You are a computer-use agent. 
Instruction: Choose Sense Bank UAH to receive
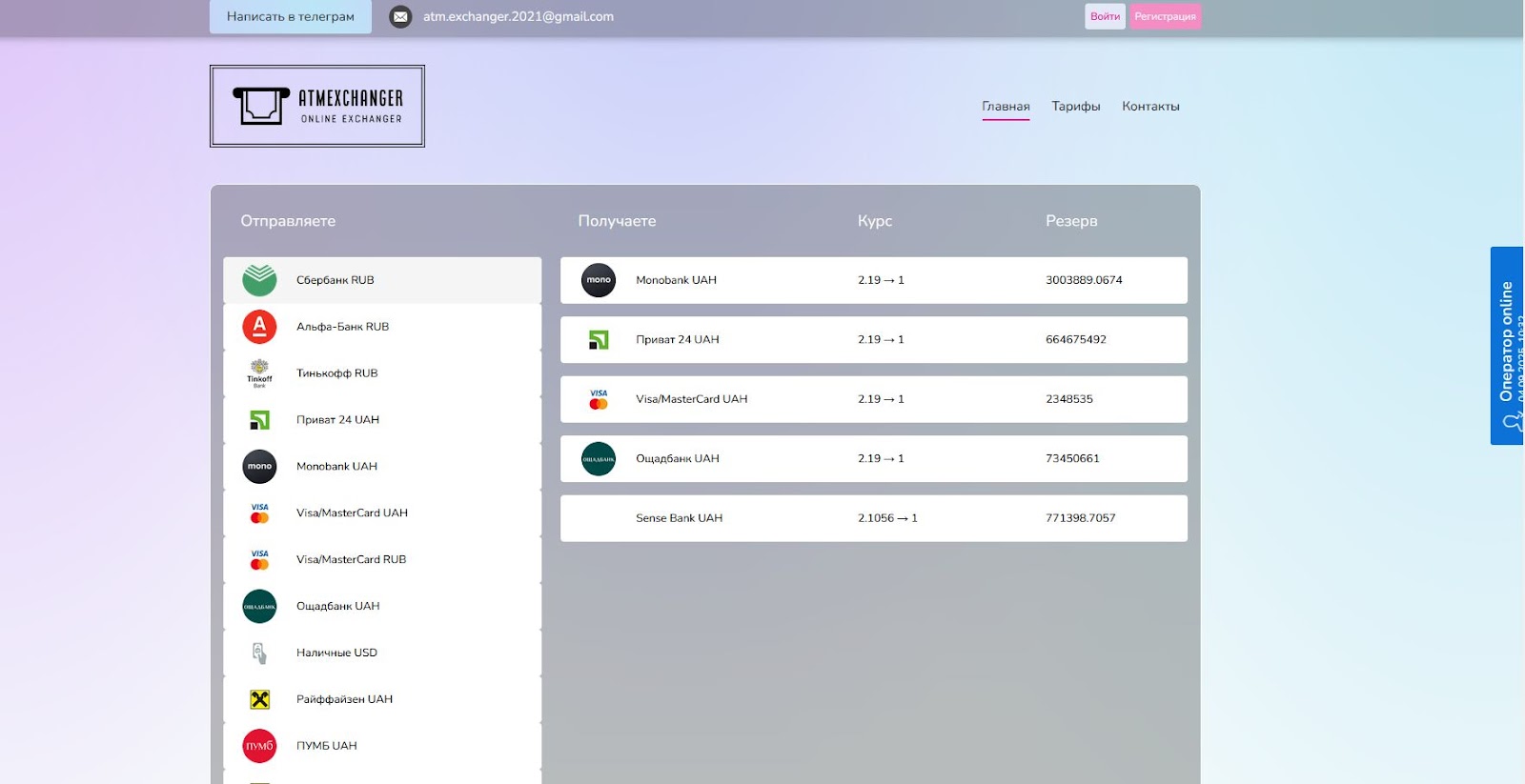pyautogui.click(x=874, y=518)
